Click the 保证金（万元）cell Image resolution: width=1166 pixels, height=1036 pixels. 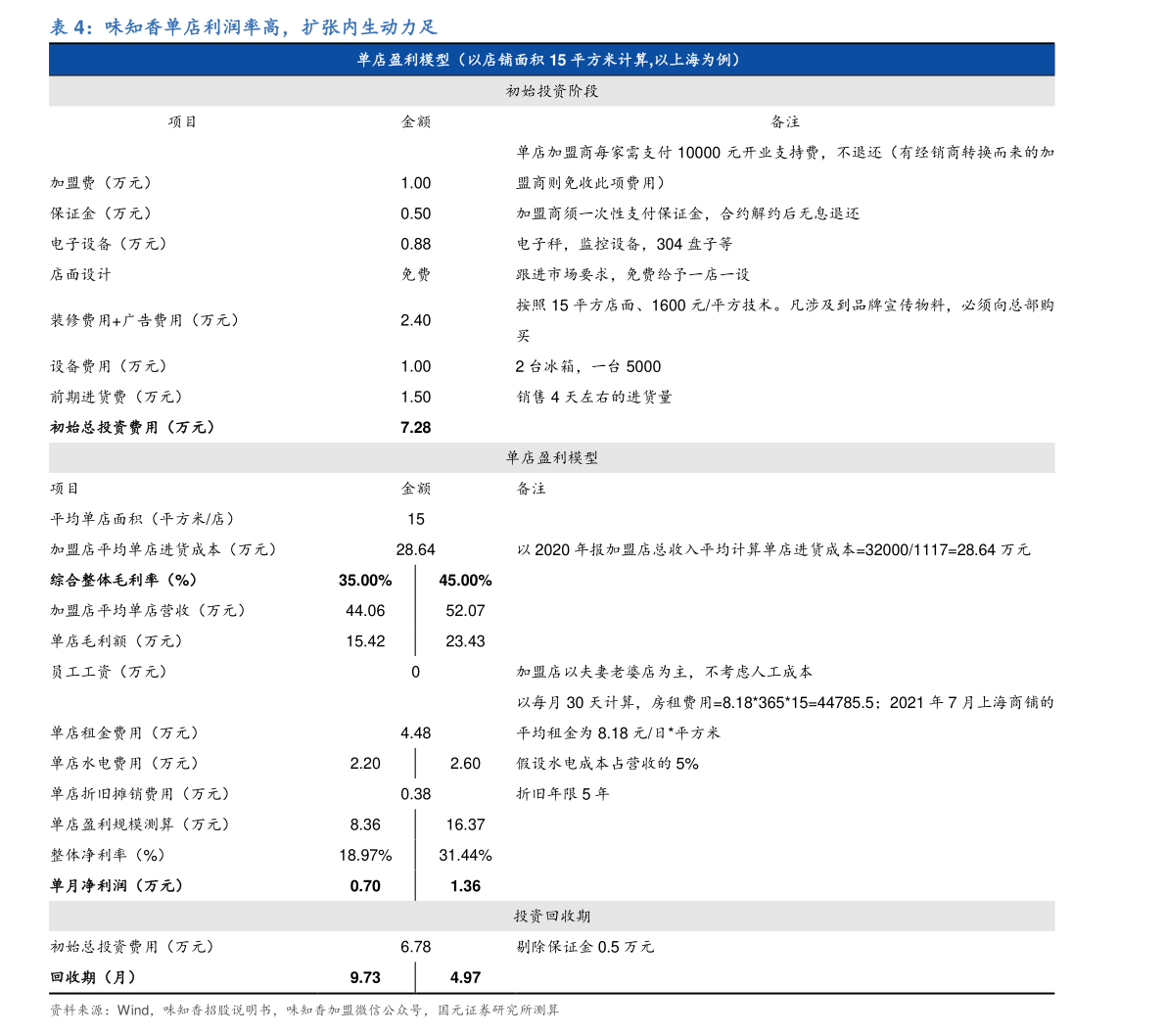point(100,213)
